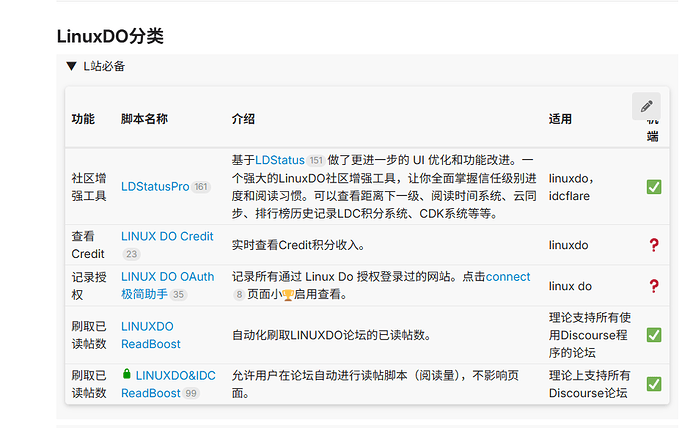Click the pencil edit icon on the table
The height and width of the screenshot is (428, 690).
pos(646,106)
